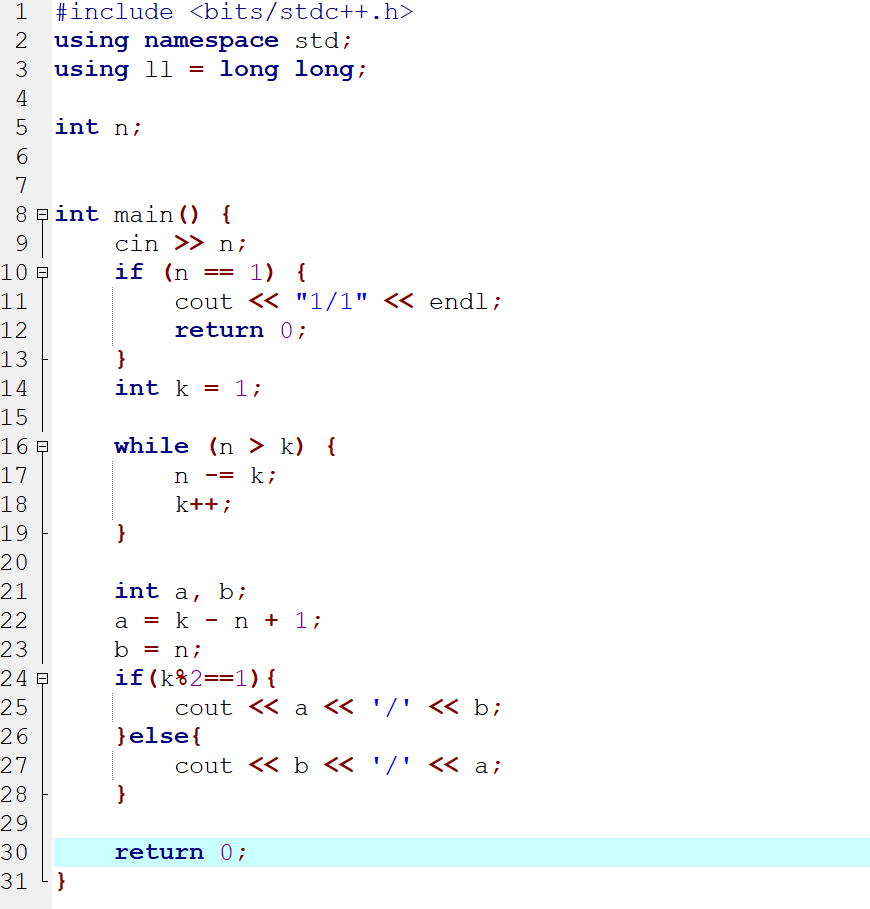Click on the "1/1" string literal
This screenshot has height=909, width=870.
tap(332, 301)
